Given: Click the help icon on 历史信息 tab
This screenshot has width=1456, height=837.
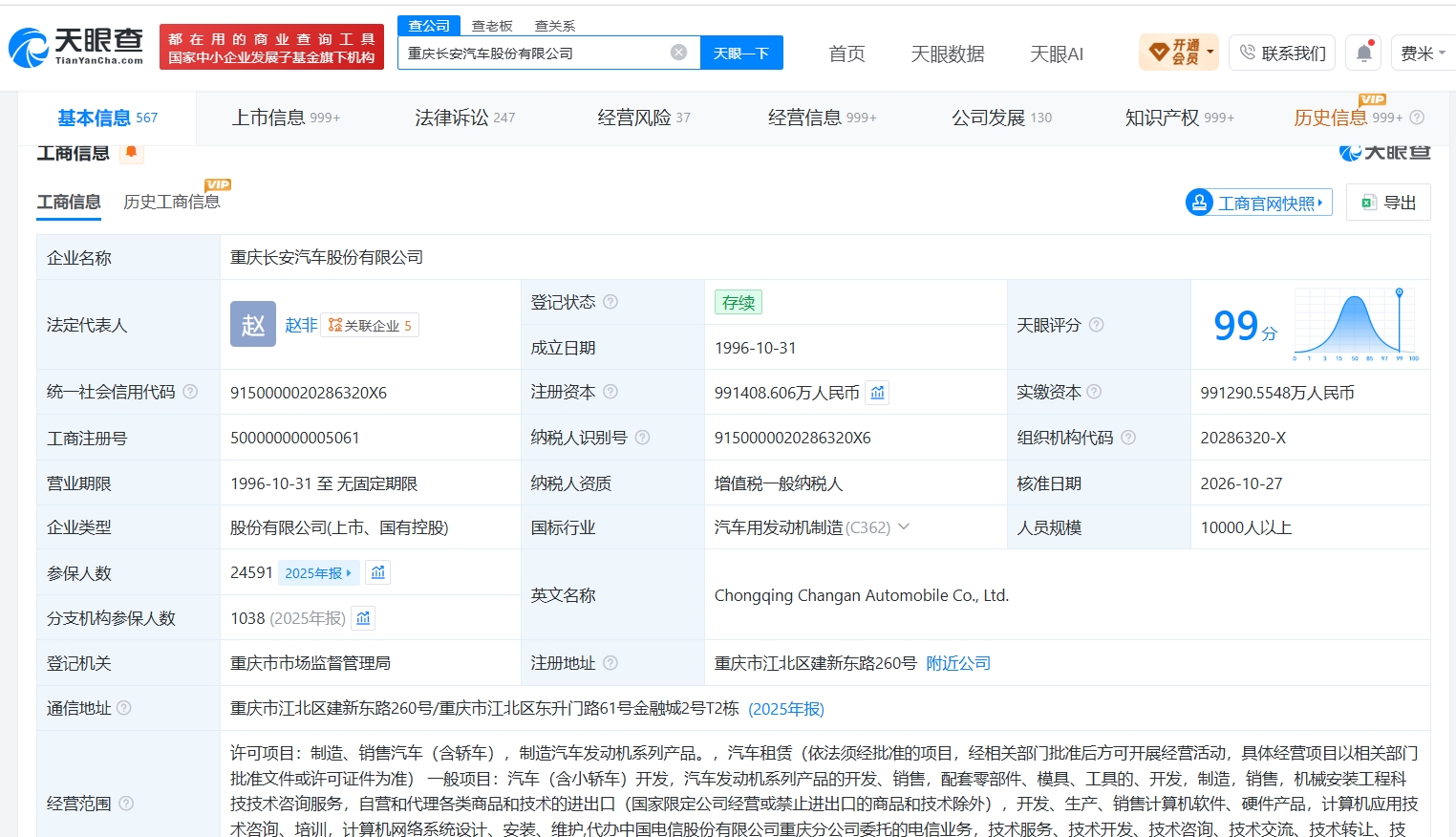Looking at the screenshot, I should pyautogui.click(x=1417, y=118).
